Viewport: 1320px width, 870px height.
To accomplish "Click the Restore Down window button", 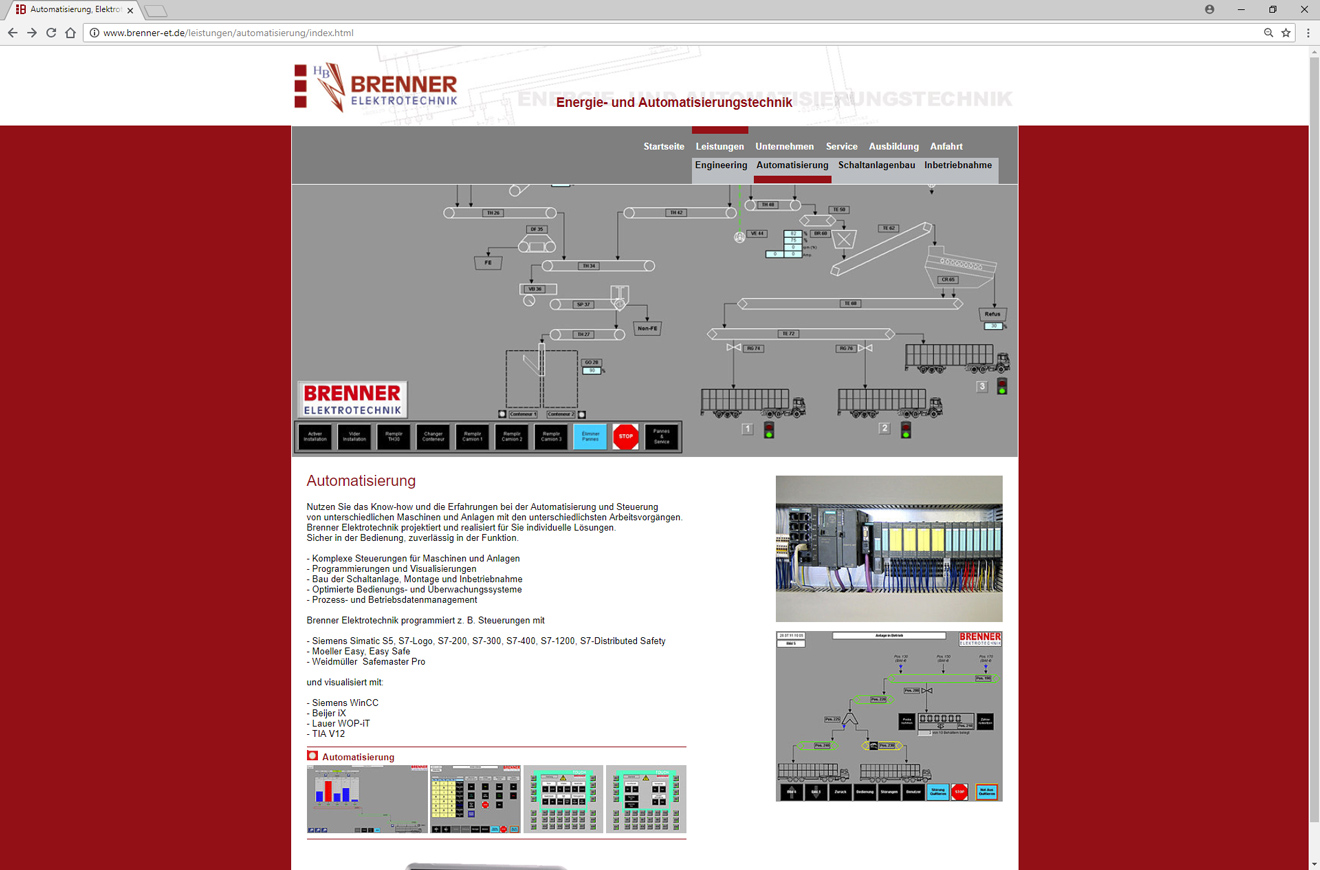I will (x=1273, y=9).
